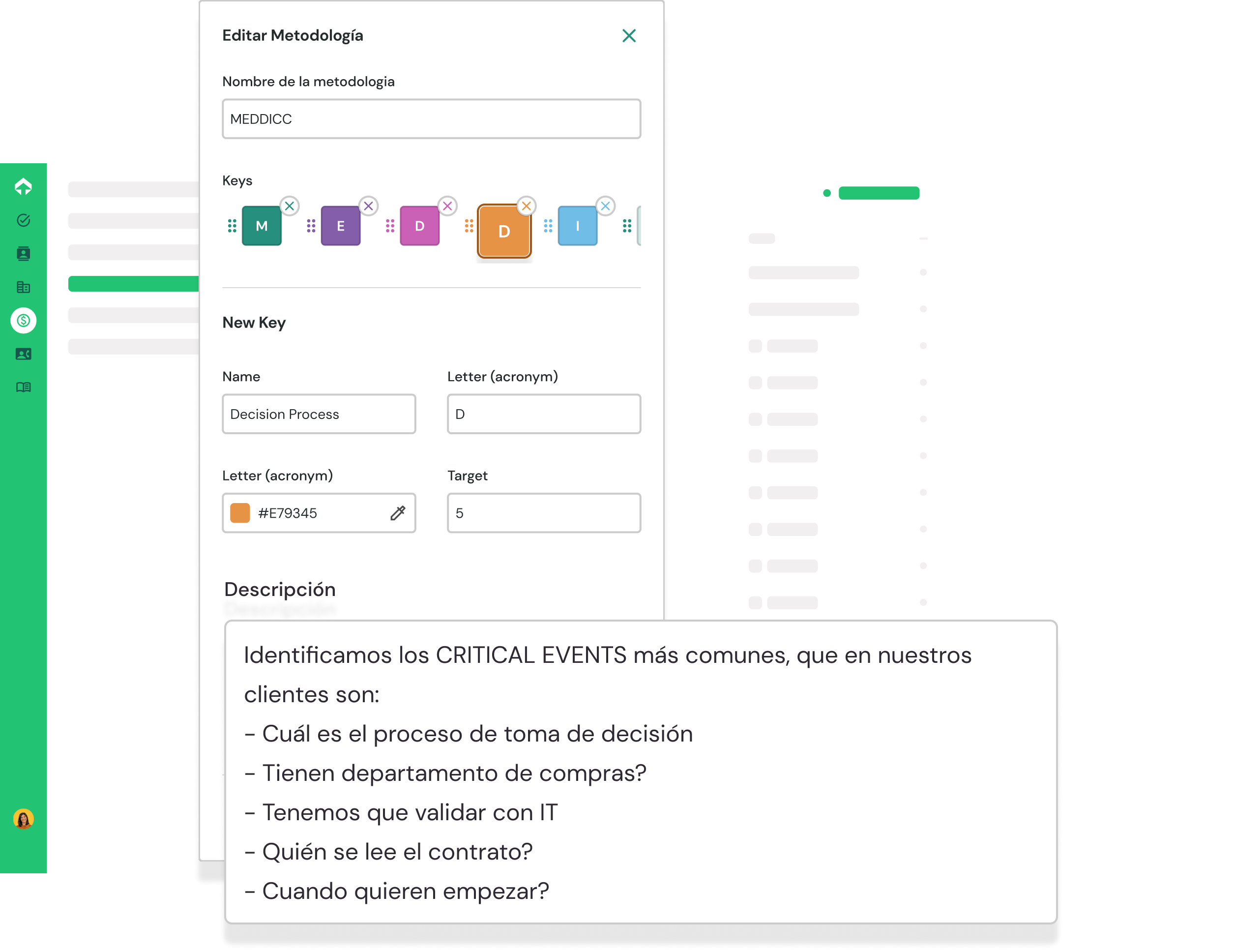Screen dimensions: 1235x952
Task: Update the Target value field showing 5
Action: tap(544, 513)
